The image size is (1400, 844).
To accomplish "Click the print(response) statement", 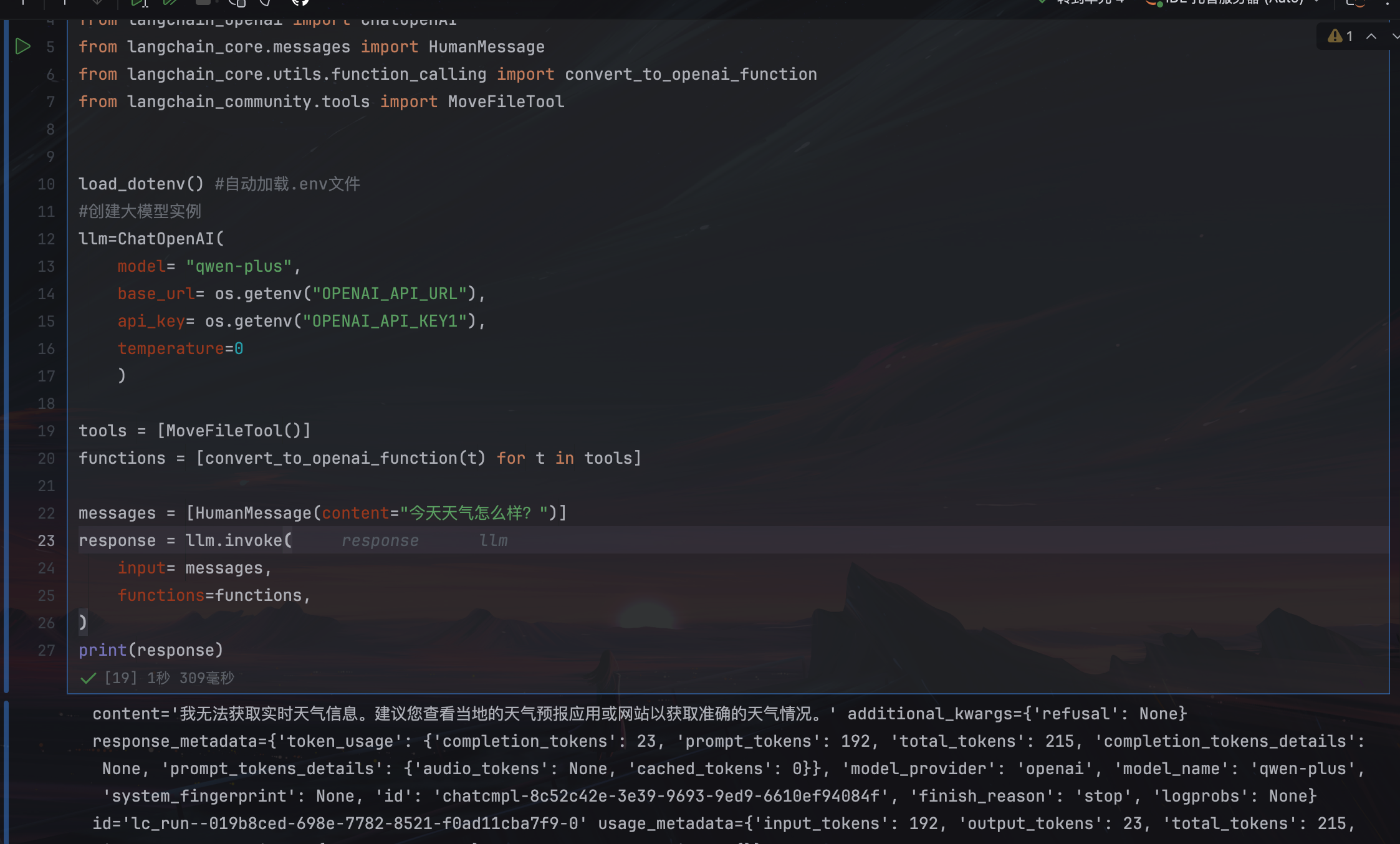I will point(150,650).
